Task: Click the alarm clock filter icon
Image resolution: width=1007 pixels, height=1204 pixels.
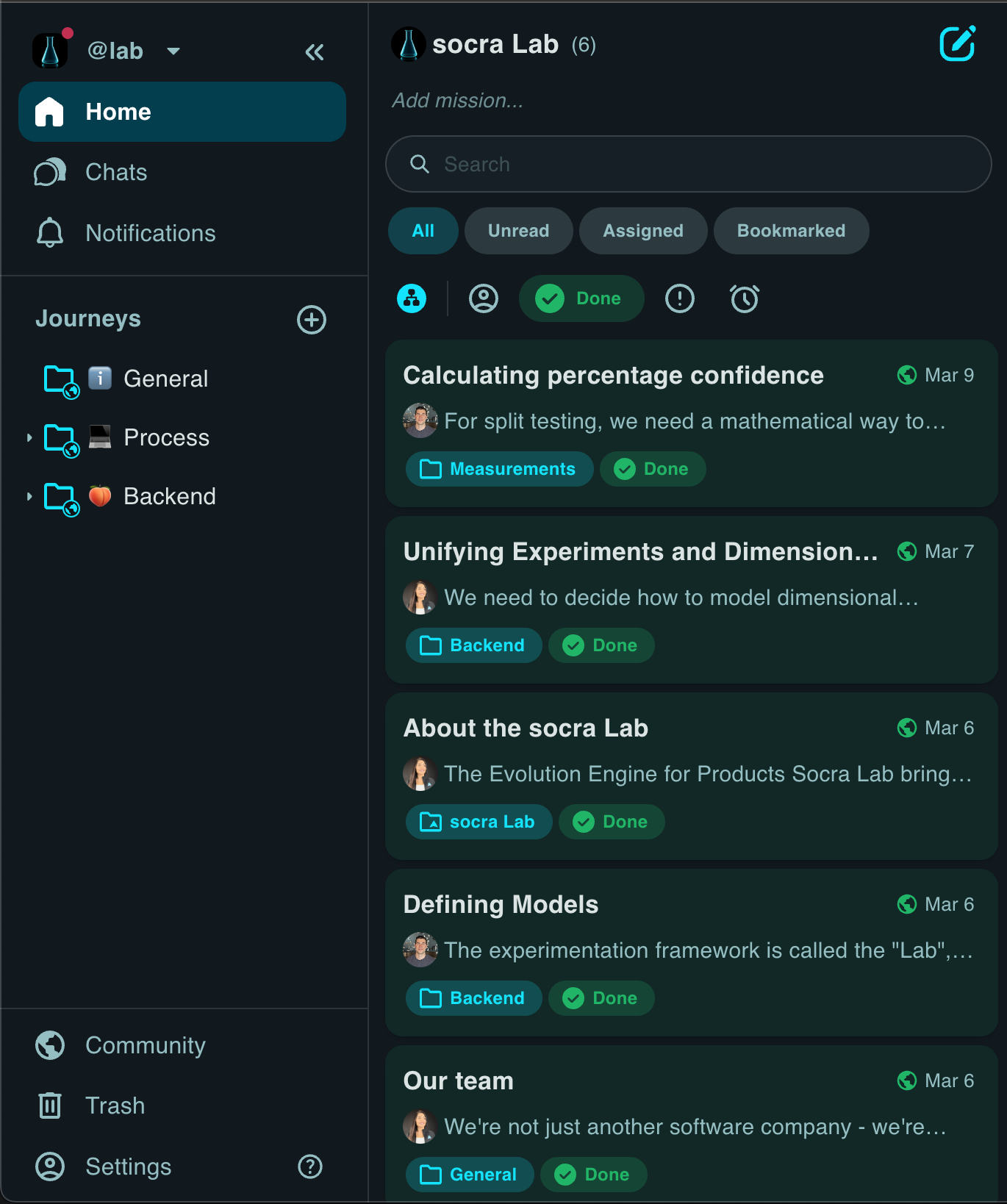Action: (x=745, y=298)
